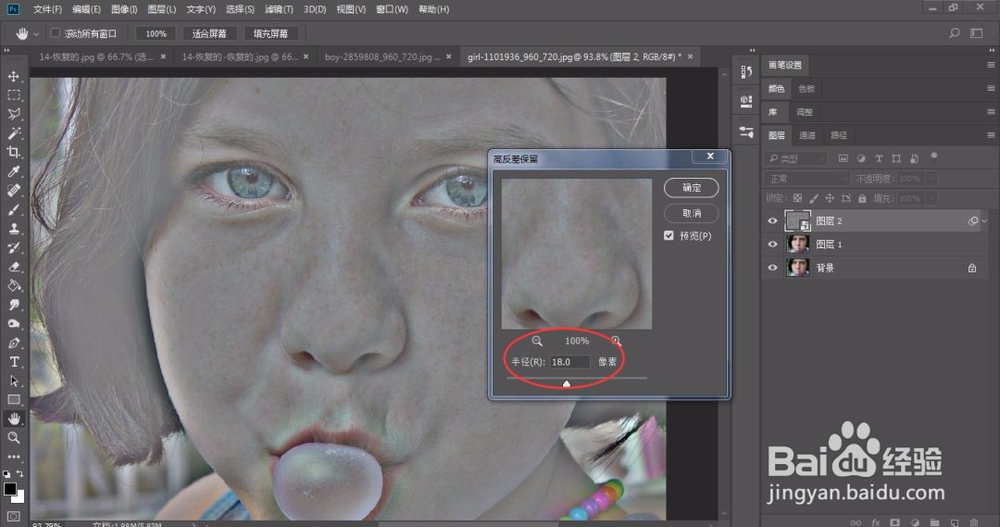Open the layer filter type dropdown

click(796, 158)
